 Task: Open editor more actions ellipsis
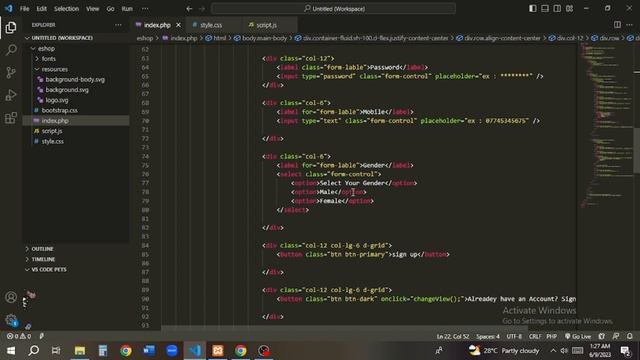pos(629,25)
